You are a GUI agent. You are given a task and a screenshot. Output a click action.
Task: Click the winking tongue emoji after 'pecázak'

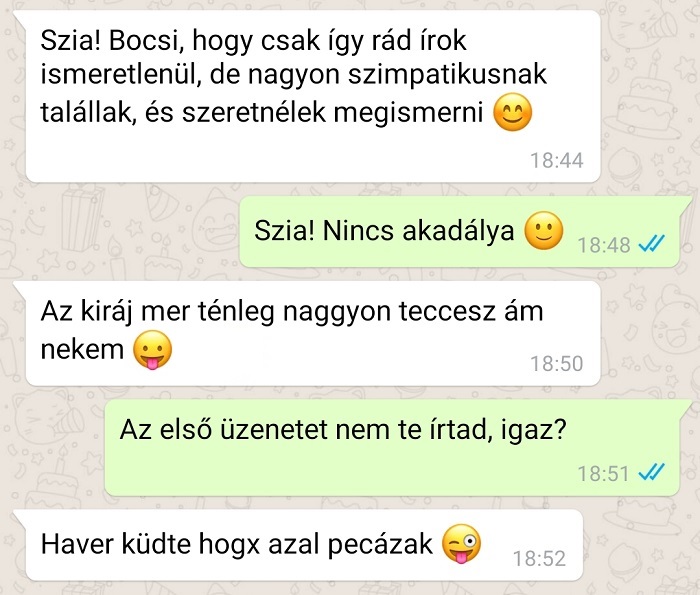[x=461, y=544]
